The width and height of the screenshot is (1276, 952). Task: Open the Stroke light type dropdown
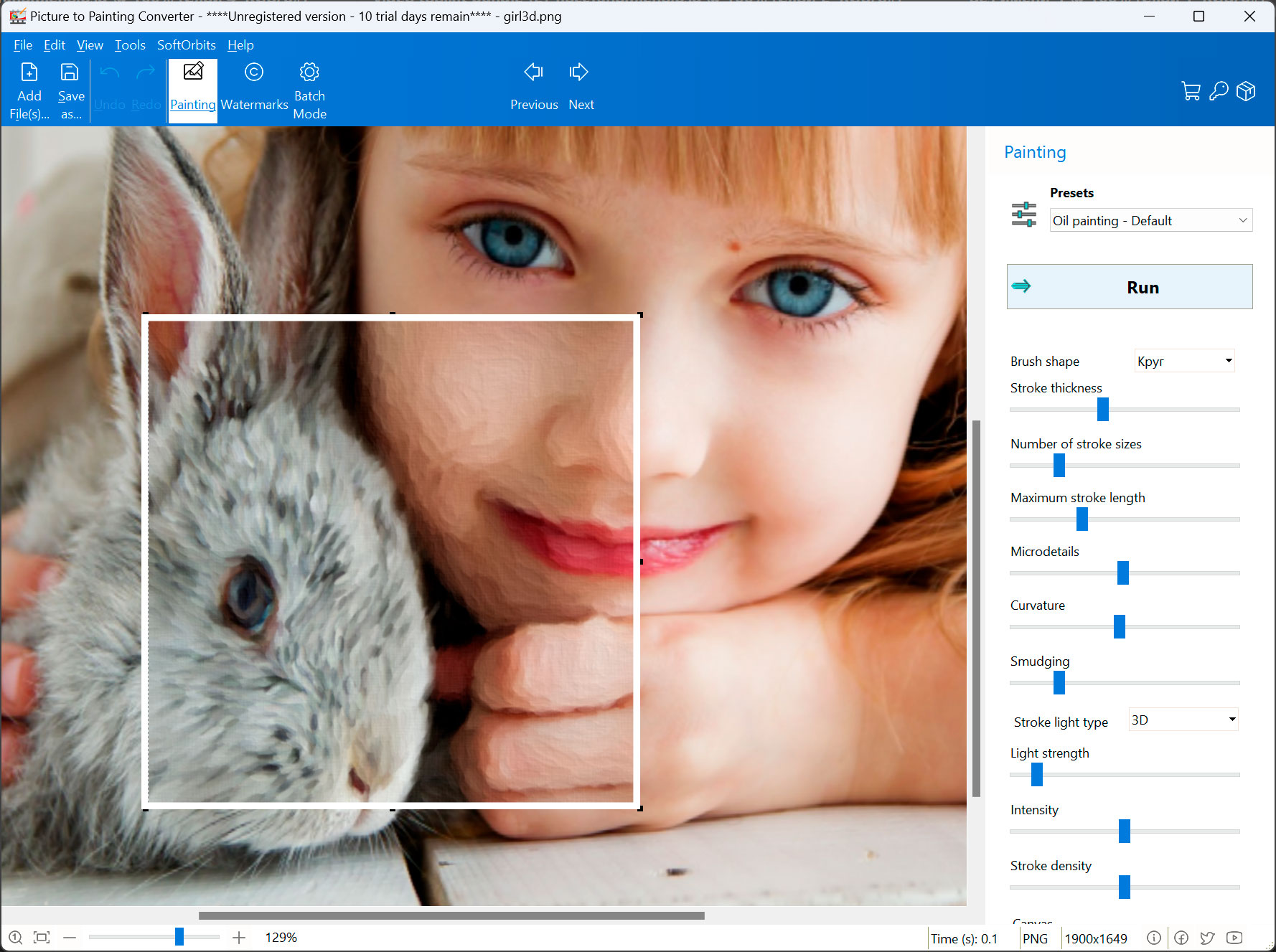1183,720
